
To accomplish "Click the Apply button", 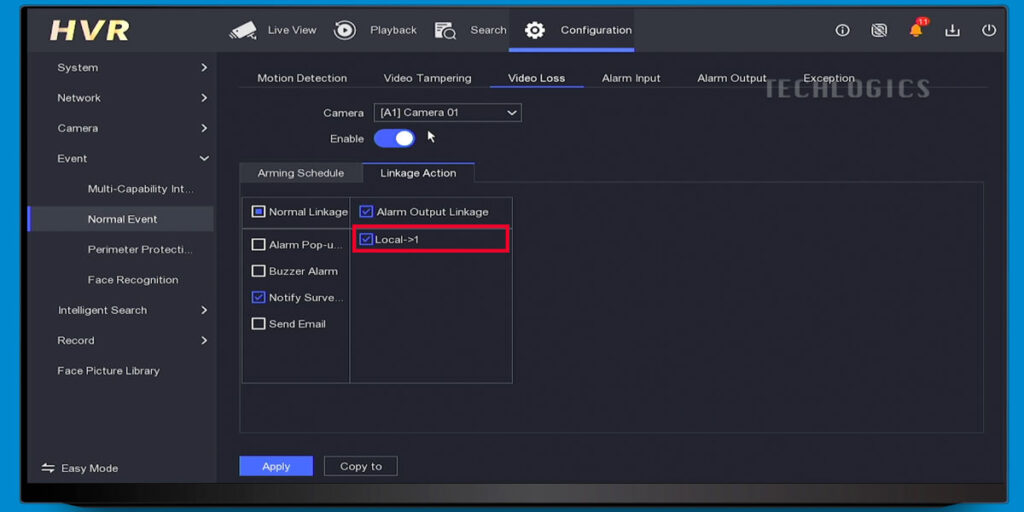I will pos(276,466).
